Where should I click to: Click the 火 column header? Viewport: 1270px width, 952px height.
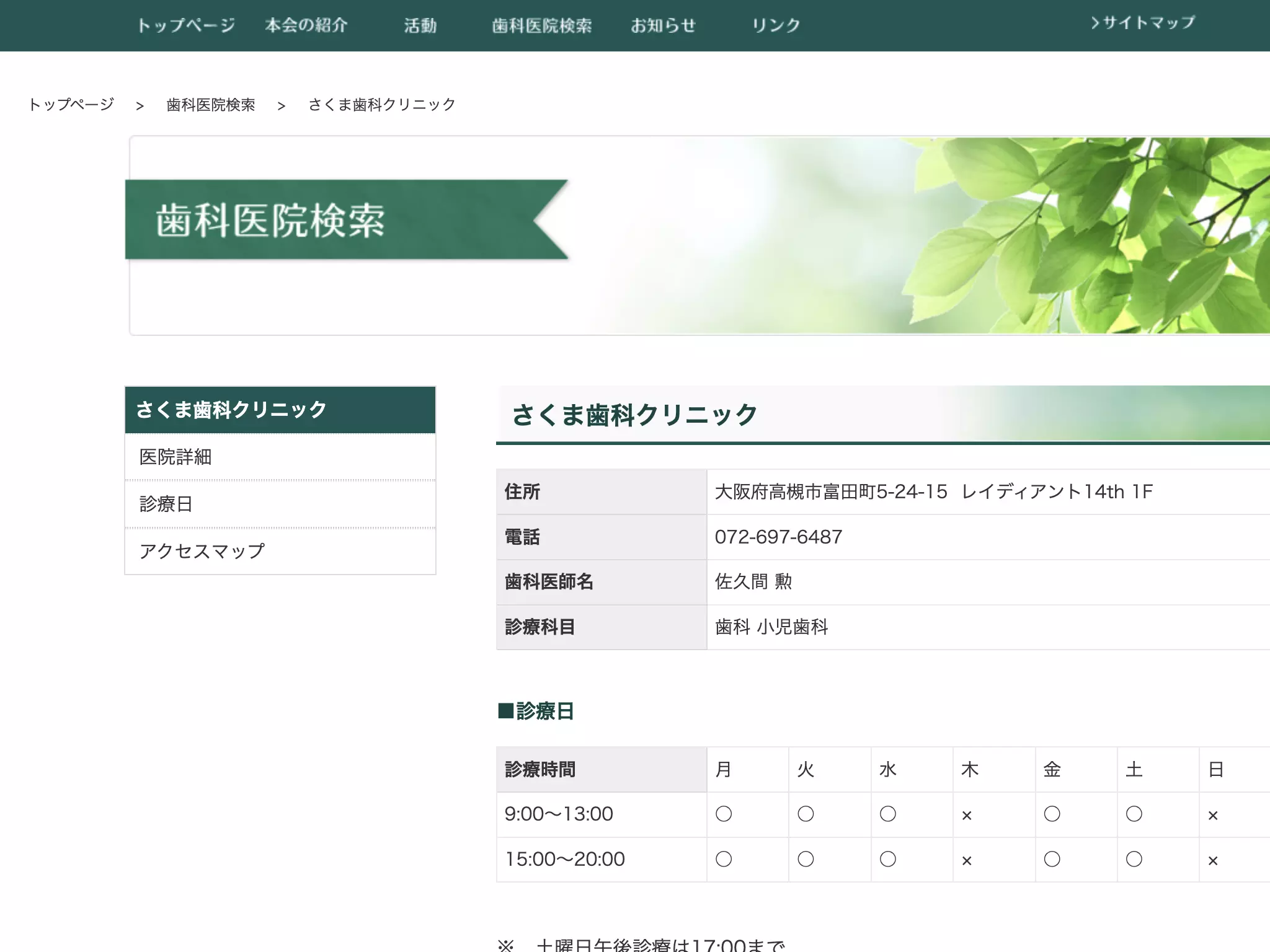coord(830,769)
